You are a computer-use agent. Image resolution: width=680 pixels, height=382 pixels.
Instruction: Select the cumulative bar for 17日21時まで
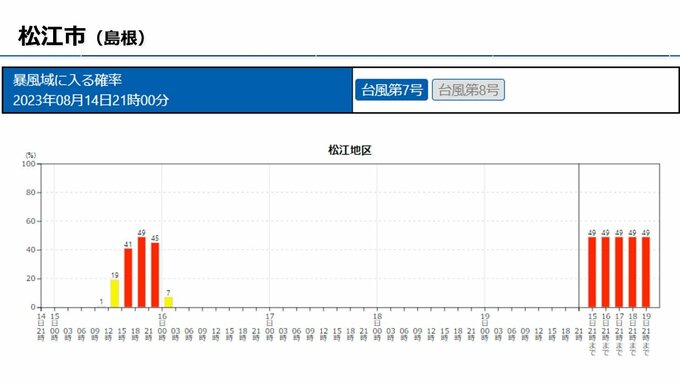[x=619, y=272]
